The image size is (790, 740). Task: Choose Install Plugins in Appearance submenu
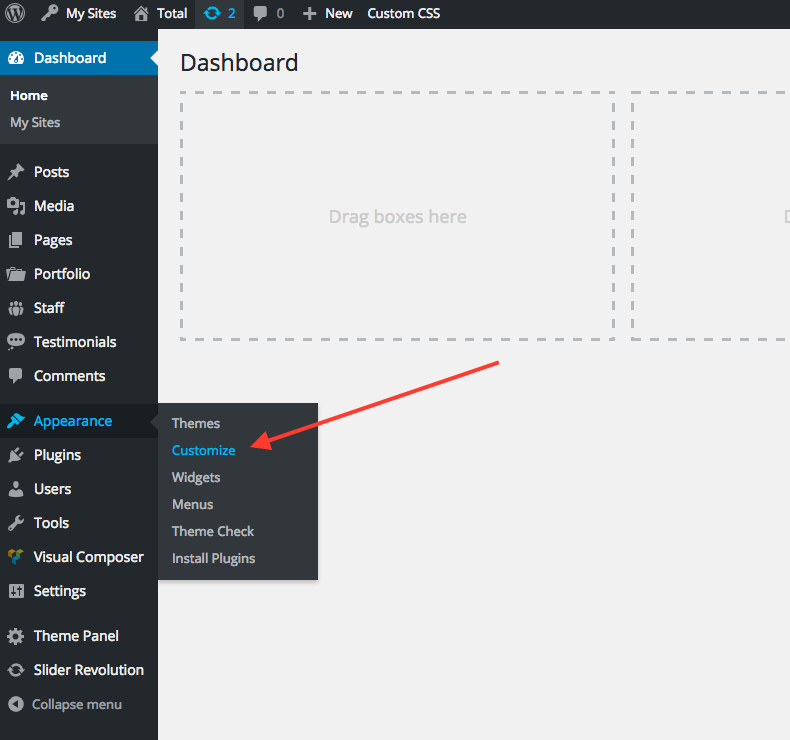(214, 559)
